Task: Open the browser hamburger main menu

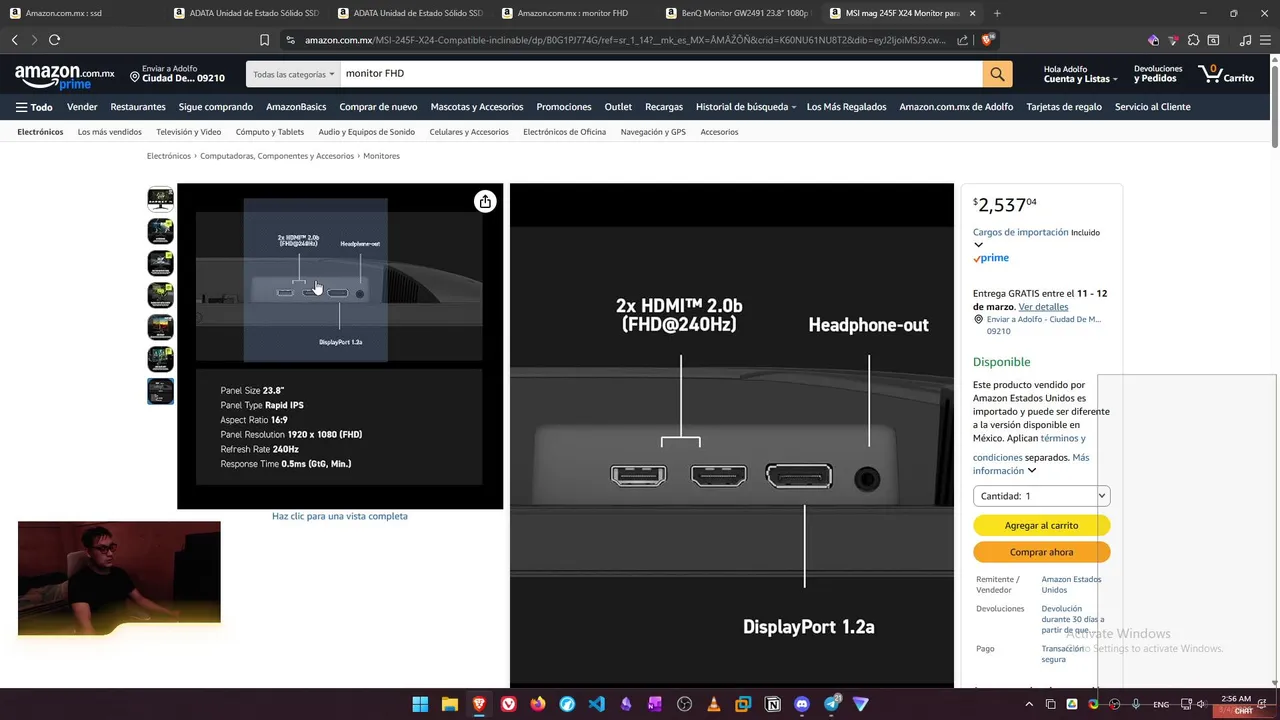Action: 1265,40
